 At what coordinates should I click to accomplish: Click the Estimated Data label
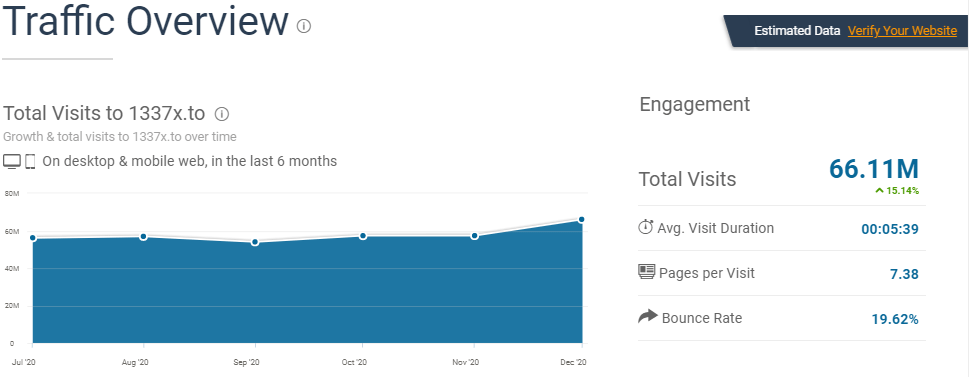point(797,31)
